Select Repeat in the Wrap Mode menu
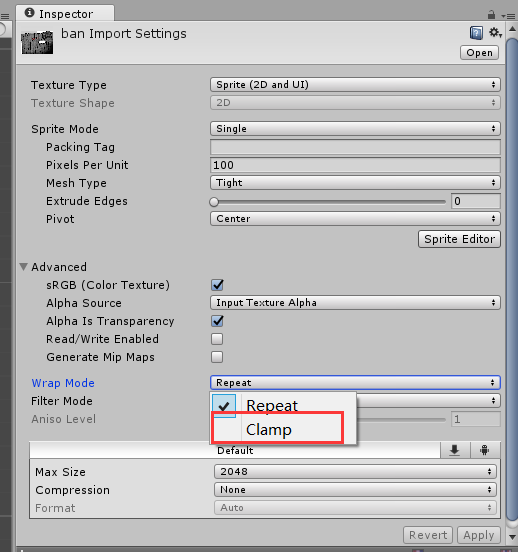This screenshot has height=552, width=518. coord(283,406)
